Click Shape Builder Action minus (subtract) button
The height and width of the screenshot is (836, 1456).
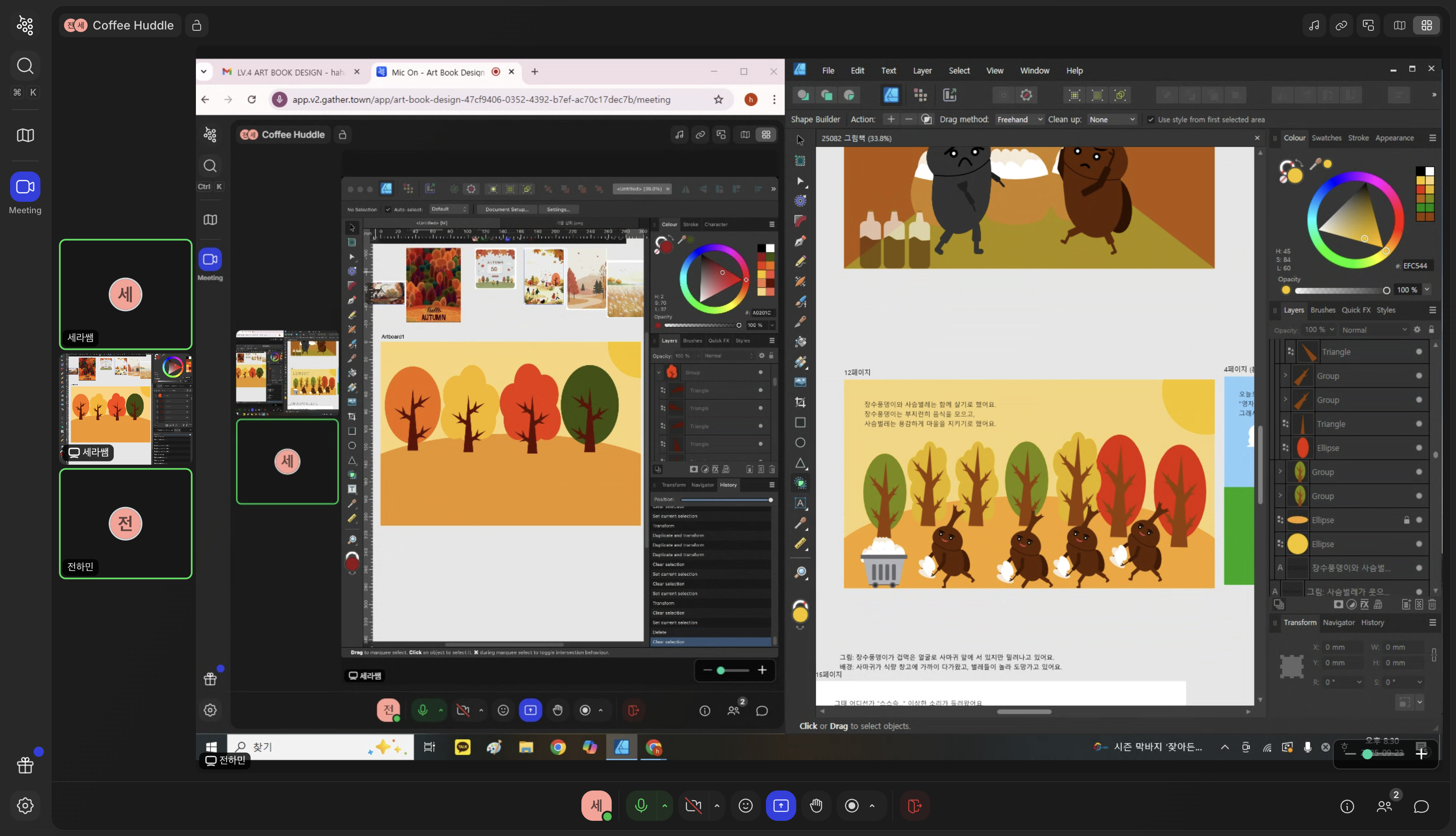pos(908,119)
